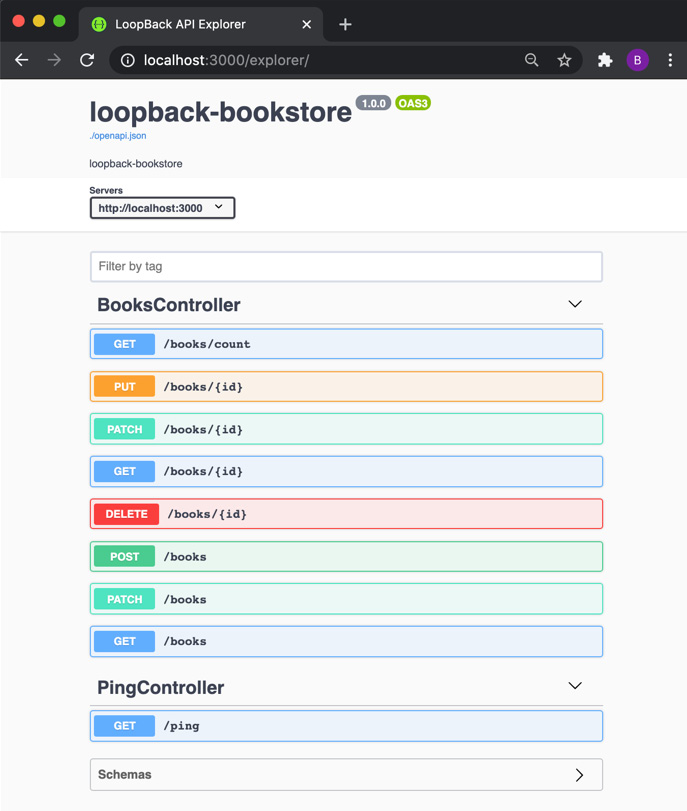687x811 pixels.
Task: Expand the Schemas section arrow
Action: (x=579, y=774)
